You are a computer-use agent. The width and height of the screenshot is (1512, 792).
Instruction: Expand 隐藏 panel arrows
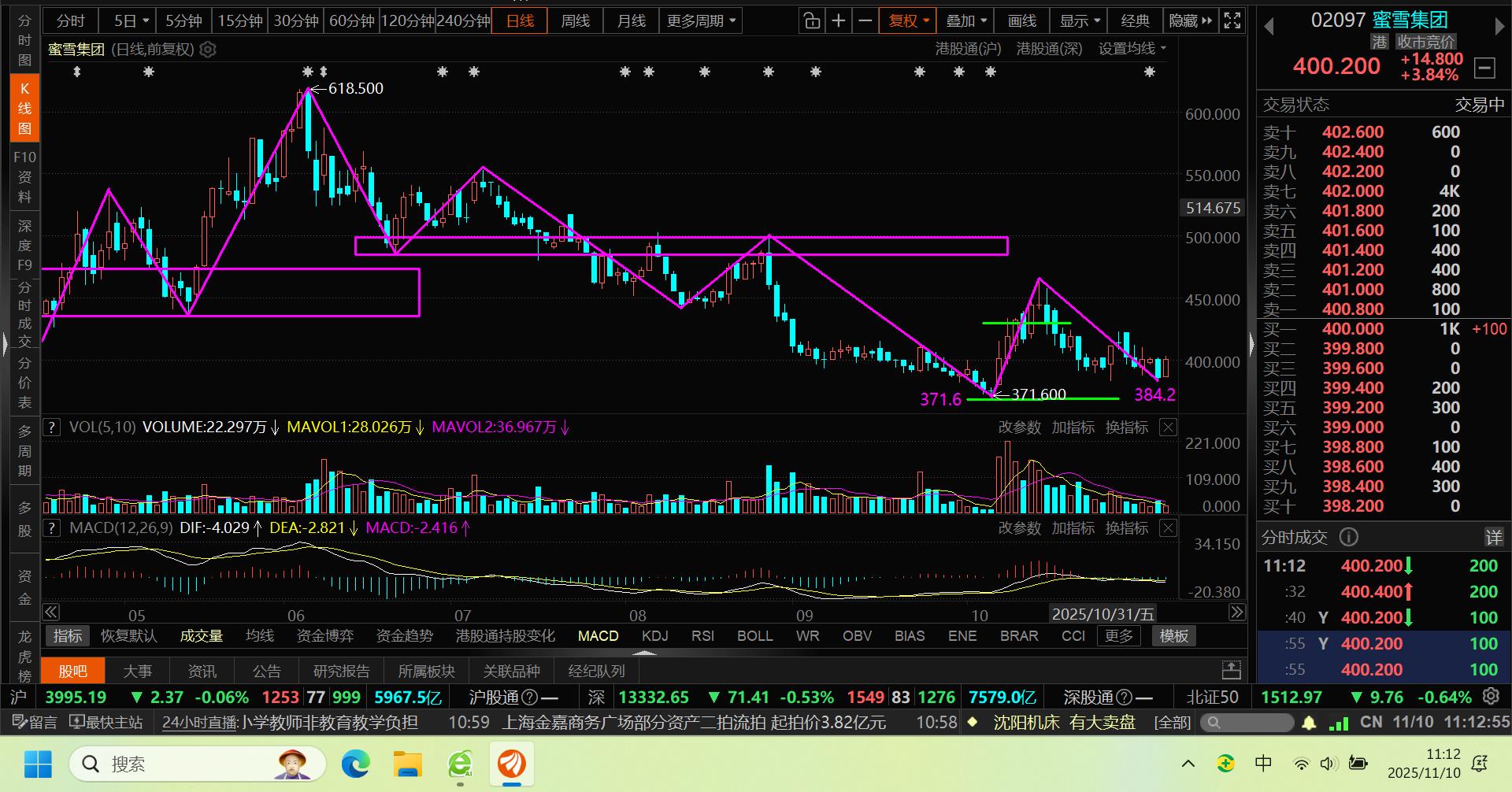click(x=1191, y=21)
